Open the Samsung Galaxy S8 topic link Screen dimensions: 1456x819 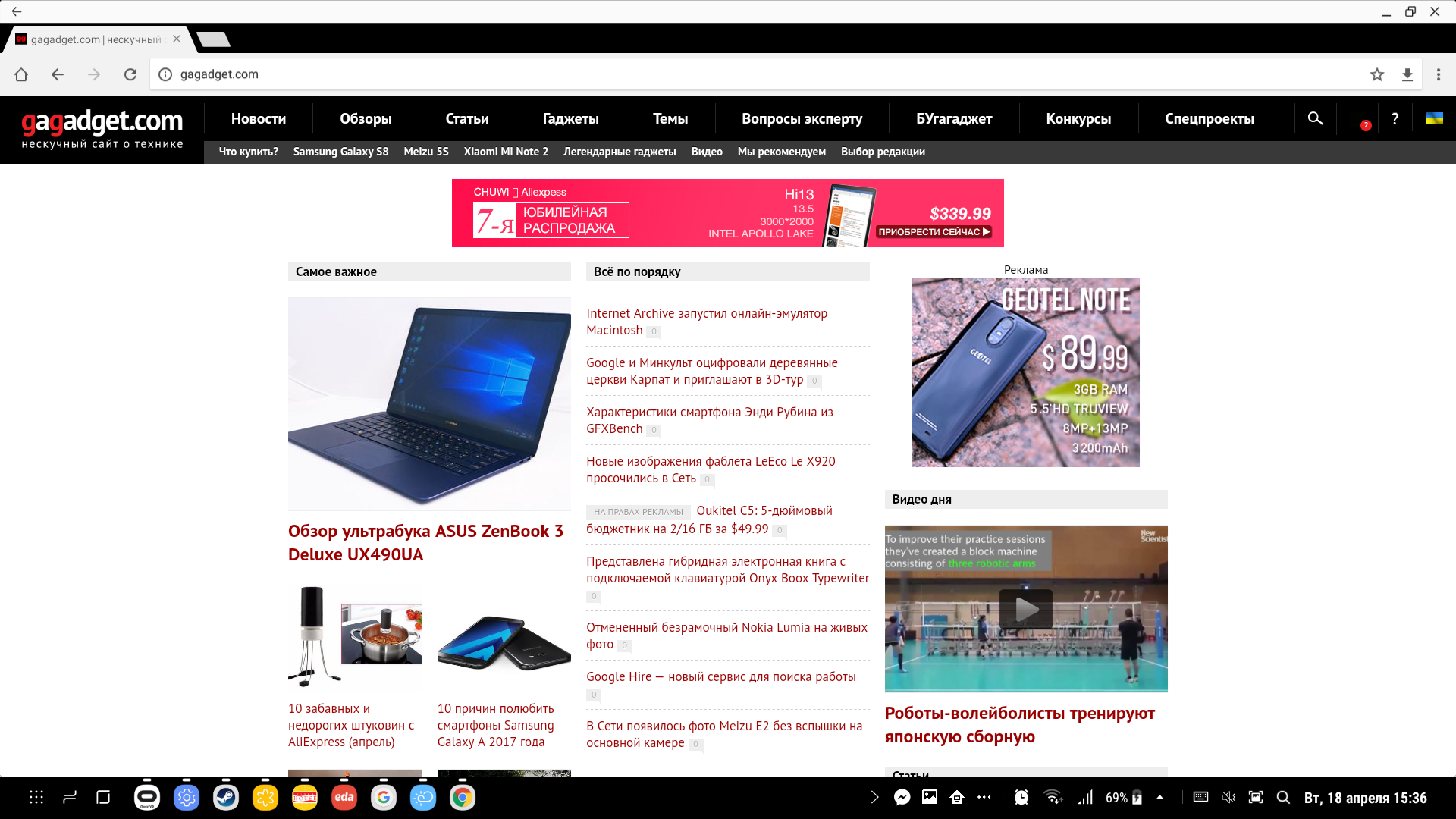340,152
